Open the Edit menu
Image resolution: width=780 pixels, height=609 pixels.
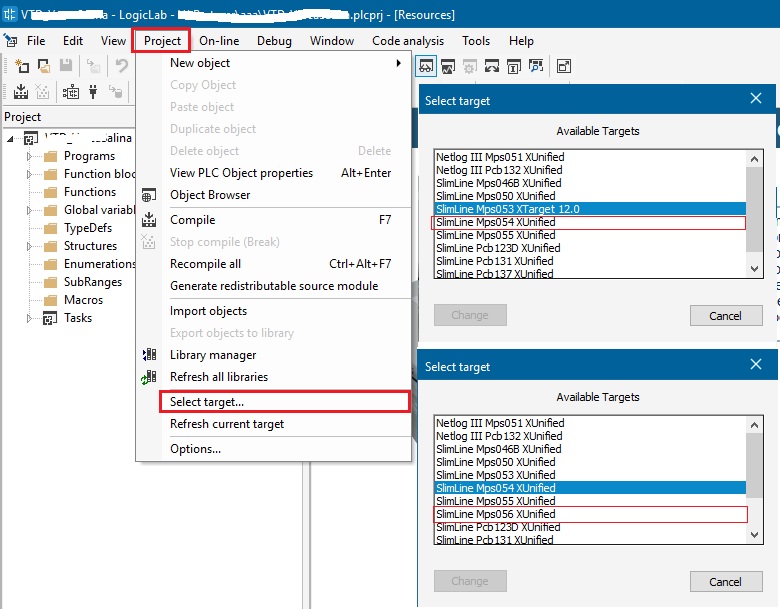[73, 41]
